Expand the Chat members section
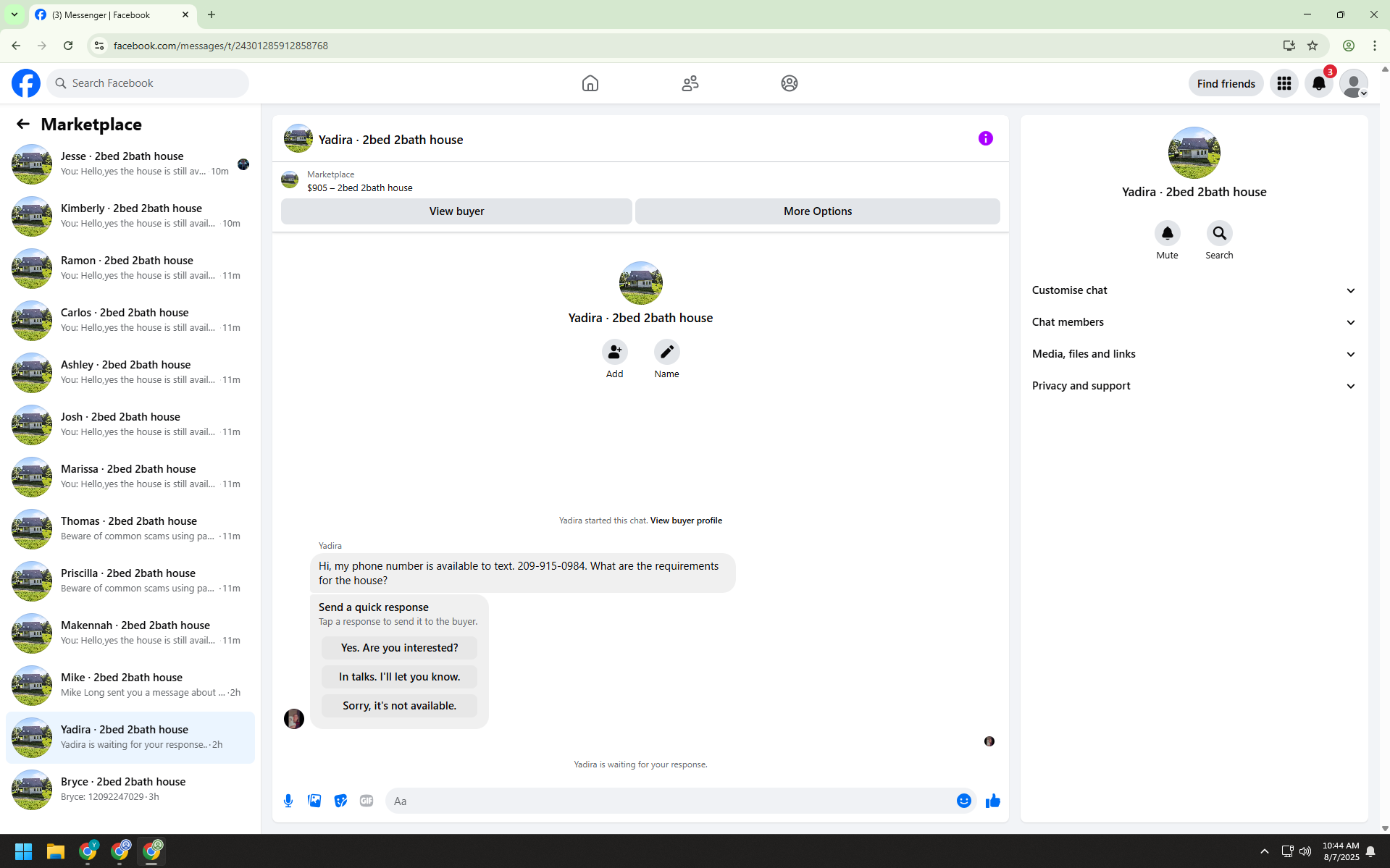This screenshot has height=868, width=1390. (1194, 322)
